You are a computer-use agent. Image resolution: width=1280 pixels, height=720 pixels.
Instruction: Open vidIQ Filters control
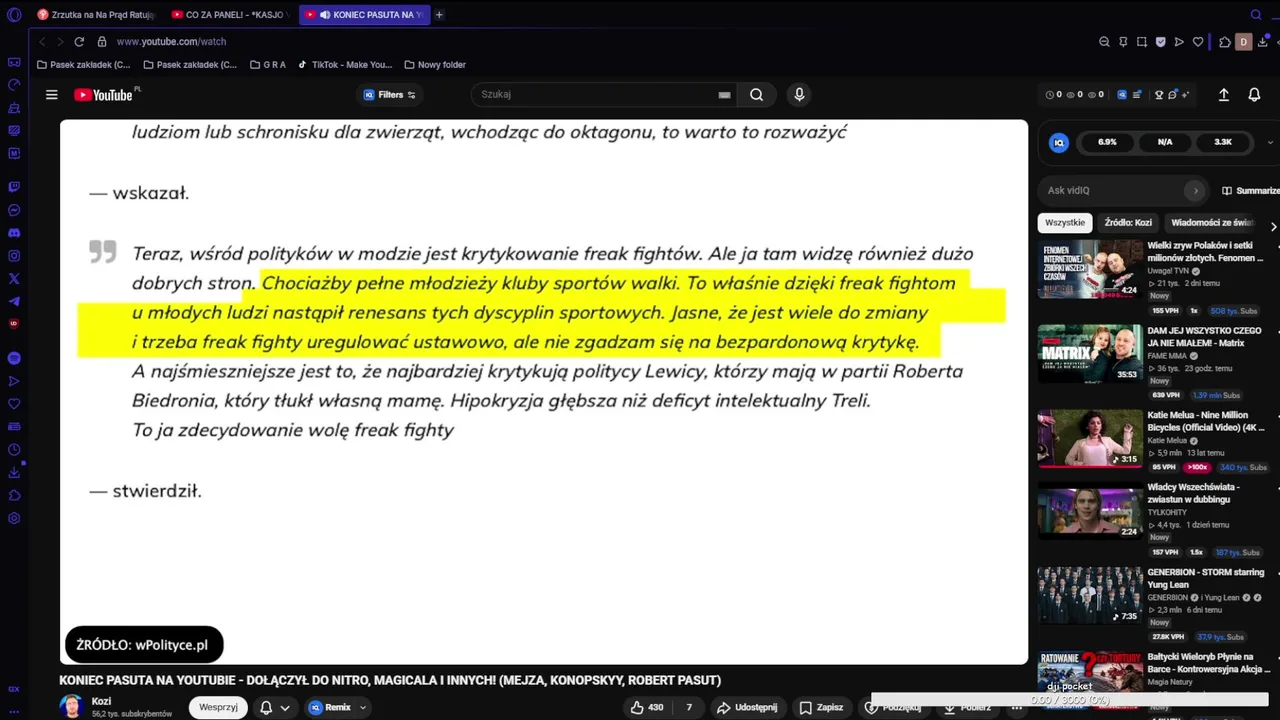390,95
